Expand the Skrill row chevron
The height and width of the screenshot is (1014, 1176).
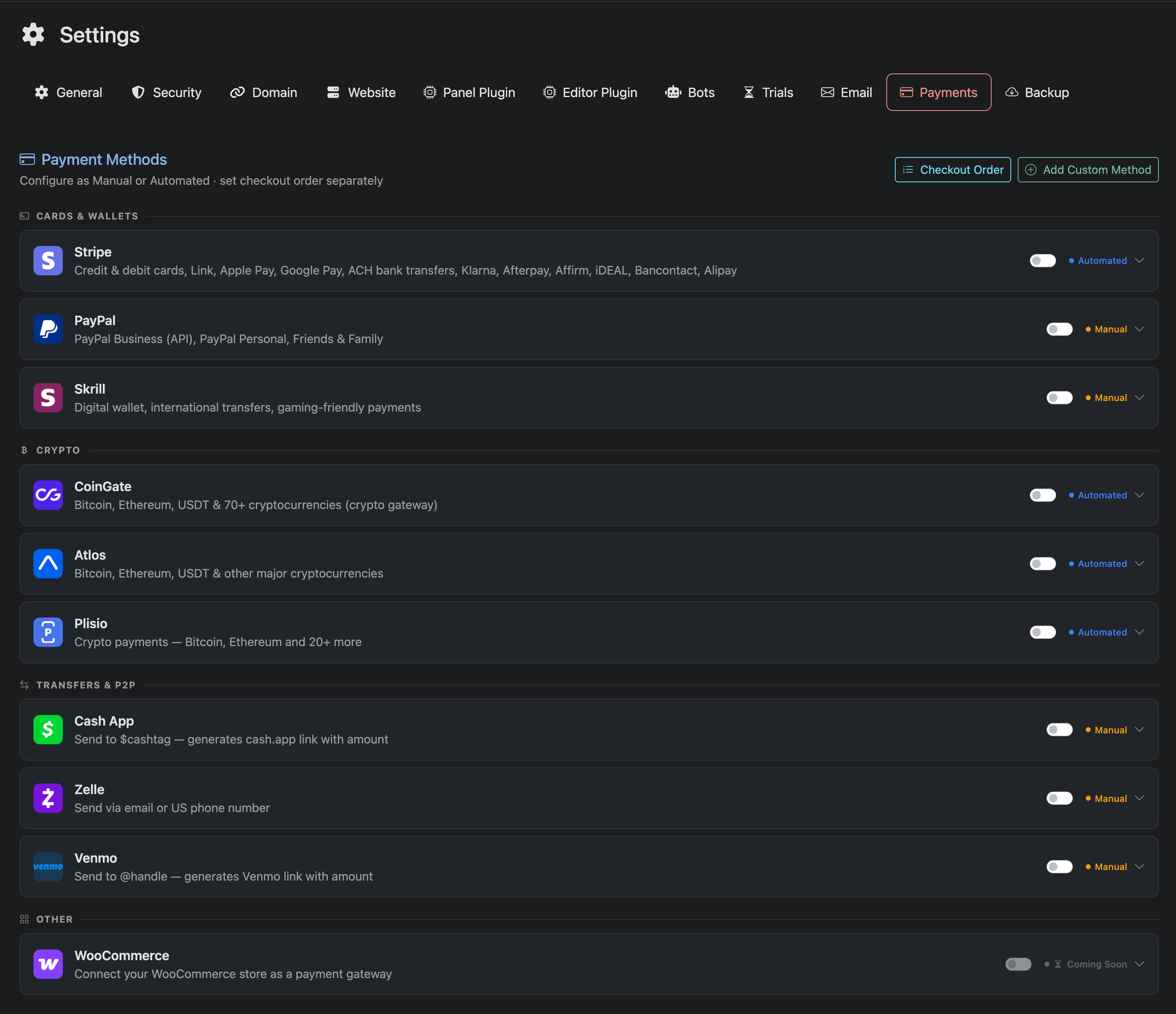(x=1139, y=398)
